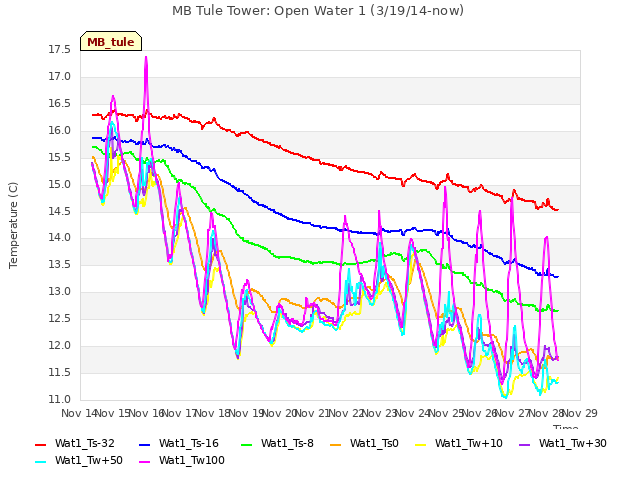The width and height of the screenshot is (640, 480).
Task: Click the end of the blue Ts-16 line
Action: click(x=558, y=277)
